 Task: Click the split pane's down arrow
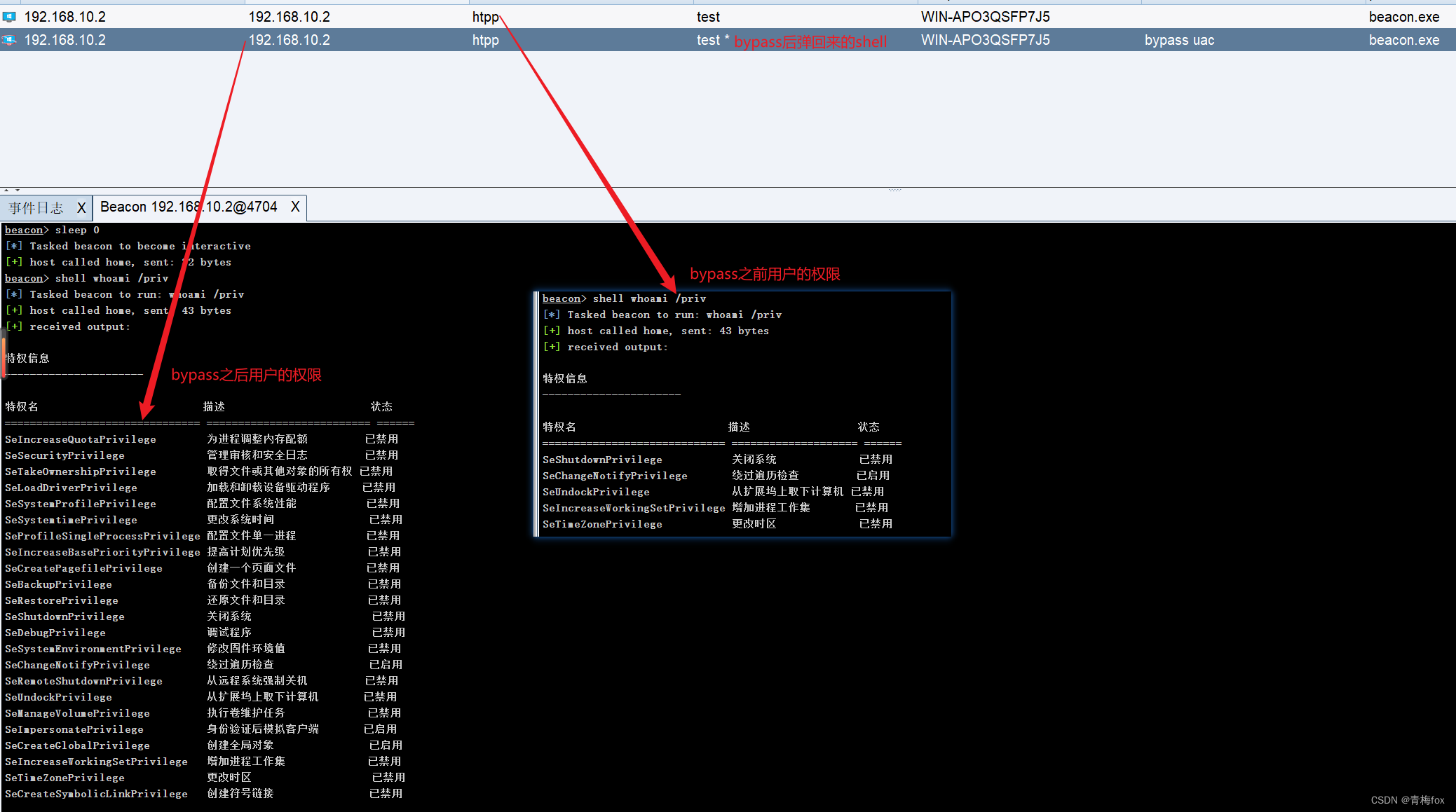(18, 190)
